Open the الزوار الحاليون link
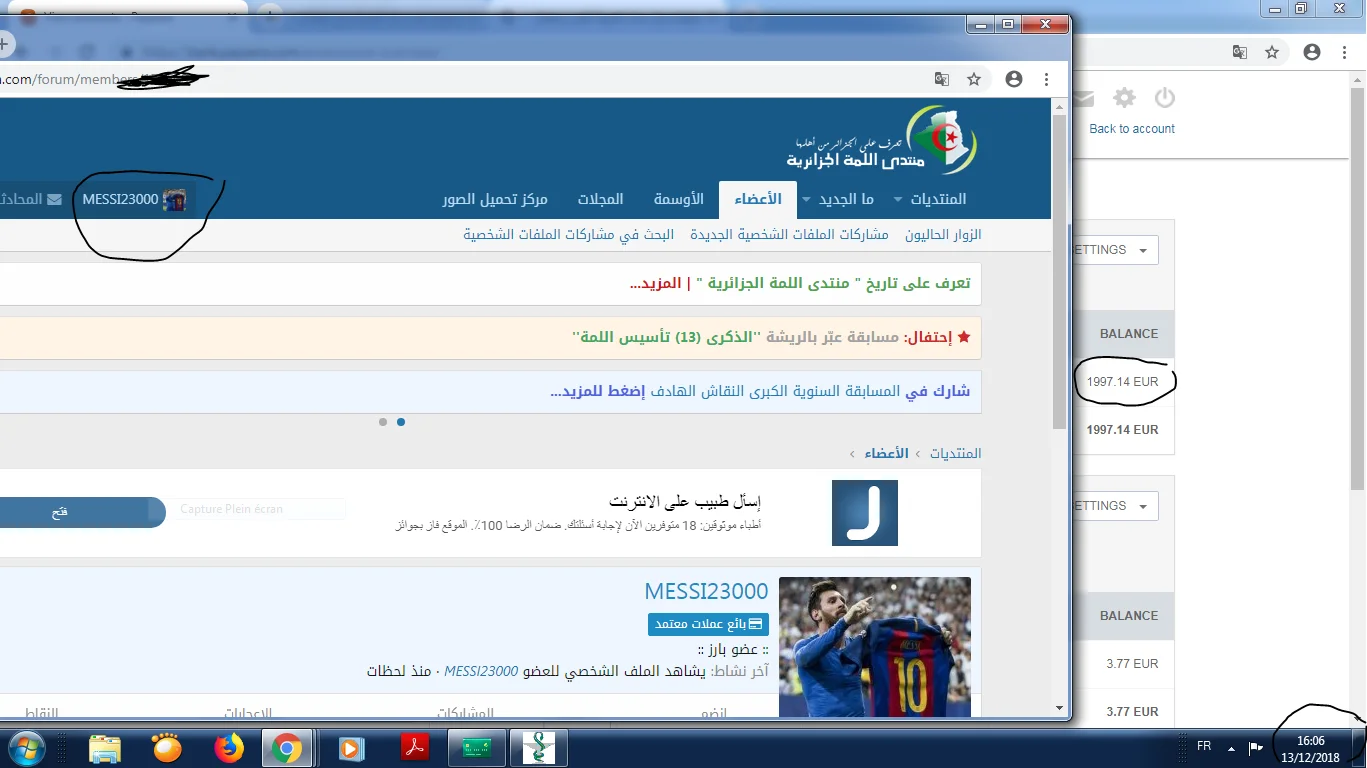The image size is (1367, 768). (943, 234)
